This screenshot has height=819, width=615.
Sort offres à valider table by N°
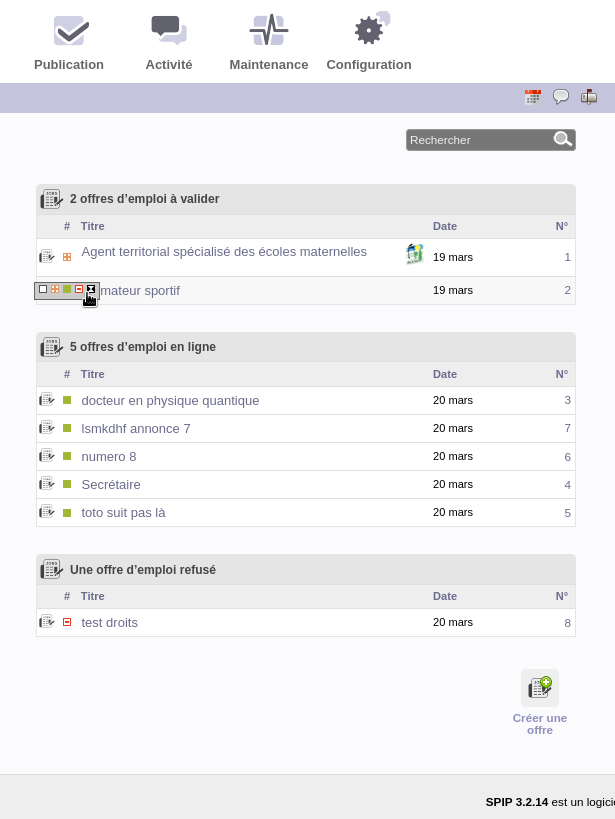click(x=562, y=226)
